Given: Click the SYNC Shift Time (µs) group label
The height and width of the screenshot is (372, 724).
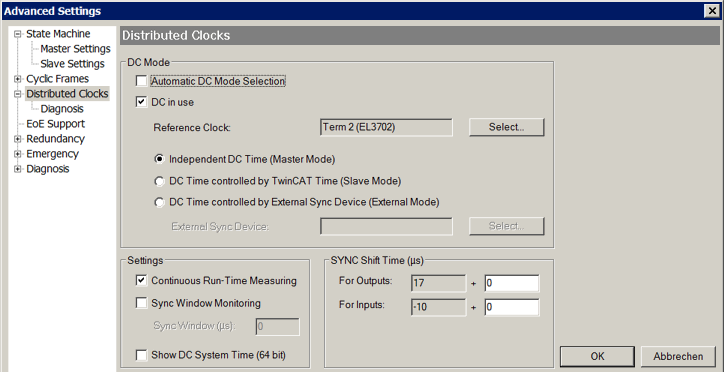Looking at the screenshot, I should 377,260.
